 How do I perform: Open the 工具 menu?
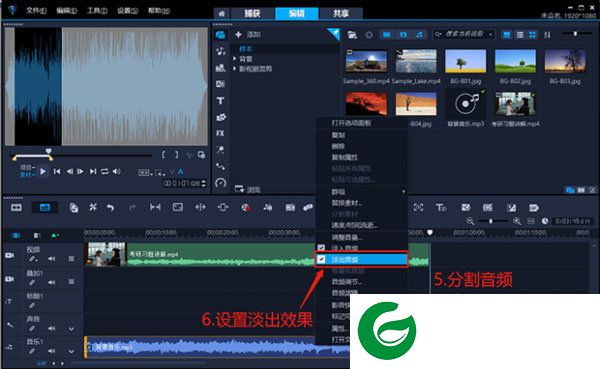pyautogui.click(x=97, y=10)
